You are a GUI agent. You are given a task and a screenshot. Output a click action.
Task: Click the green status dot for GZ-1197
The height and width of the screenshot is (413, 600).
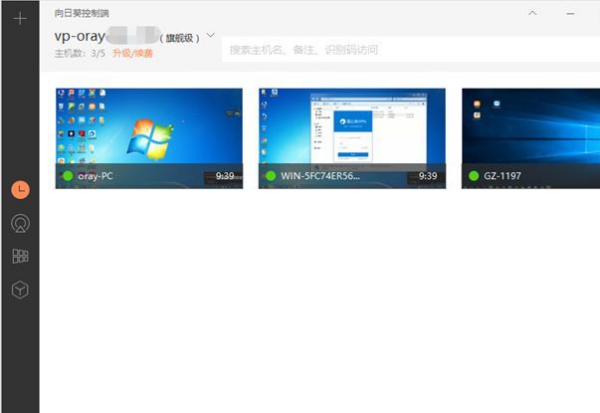[473, 176]
